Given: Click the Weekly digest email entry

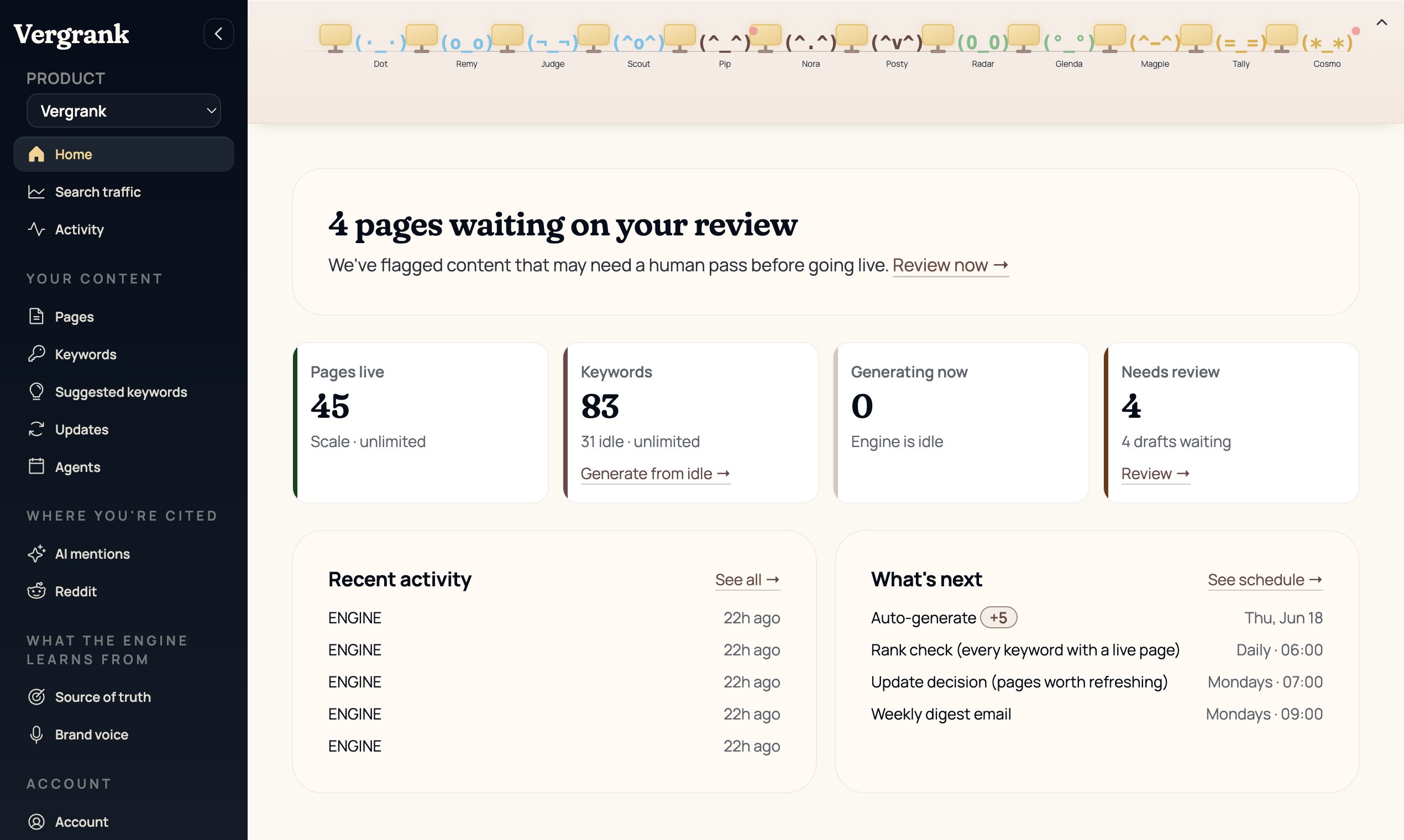Looking at the screenshot, I should point(1097,714).
